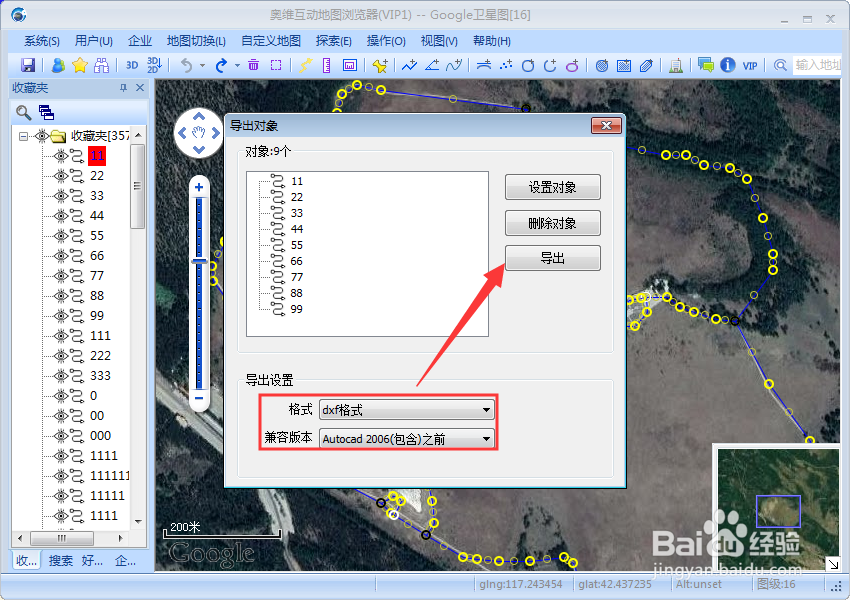Click the favorites panel magnifier icon
The width and height of the screenshot is (850, 600).
[23, 113]
